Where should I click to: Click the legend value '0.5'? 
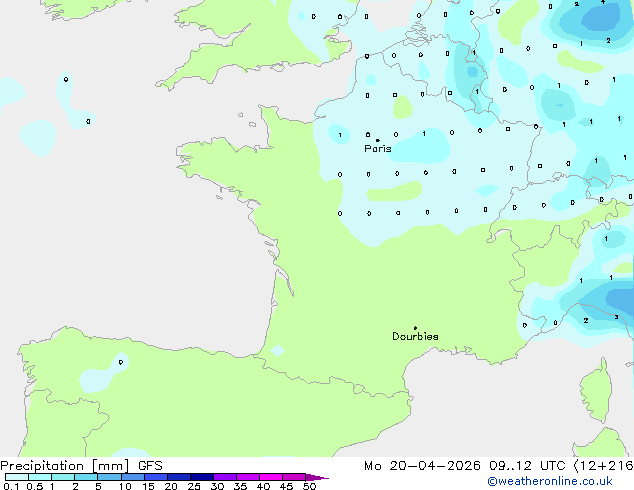point(34,486)
